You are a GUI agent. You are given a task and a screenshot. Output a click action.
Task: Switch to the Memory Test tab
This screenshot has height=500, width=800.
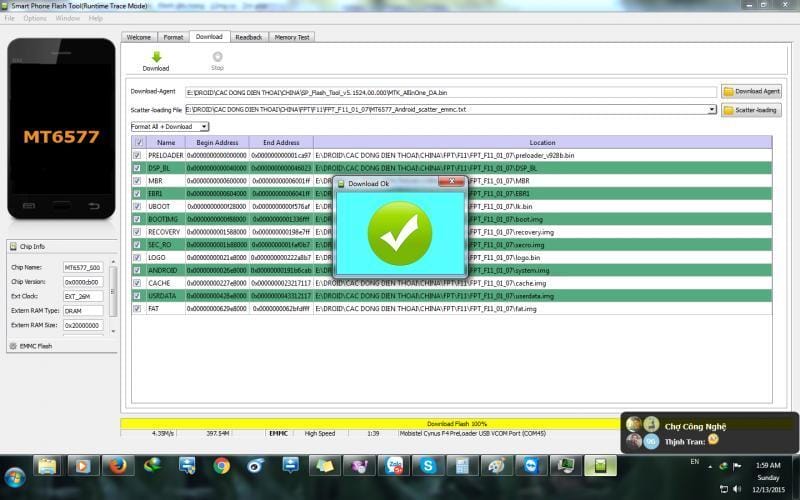point(291,37)
